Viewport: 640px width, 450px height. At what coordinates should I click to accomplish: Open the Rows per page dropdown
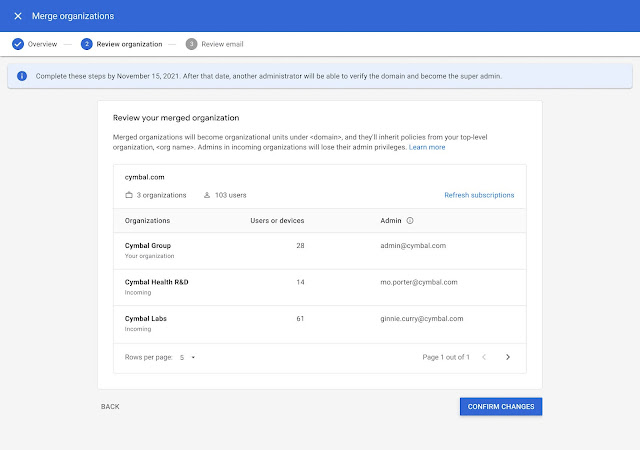[x=188, y=358]
